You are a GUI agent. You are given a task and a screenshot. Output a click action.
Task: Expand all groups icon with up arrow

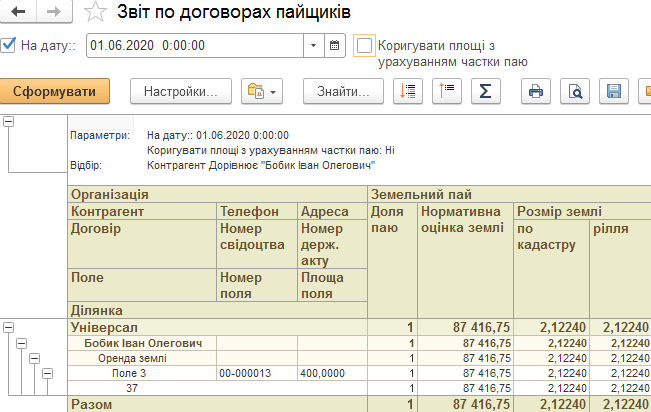[x=447, y=91]
